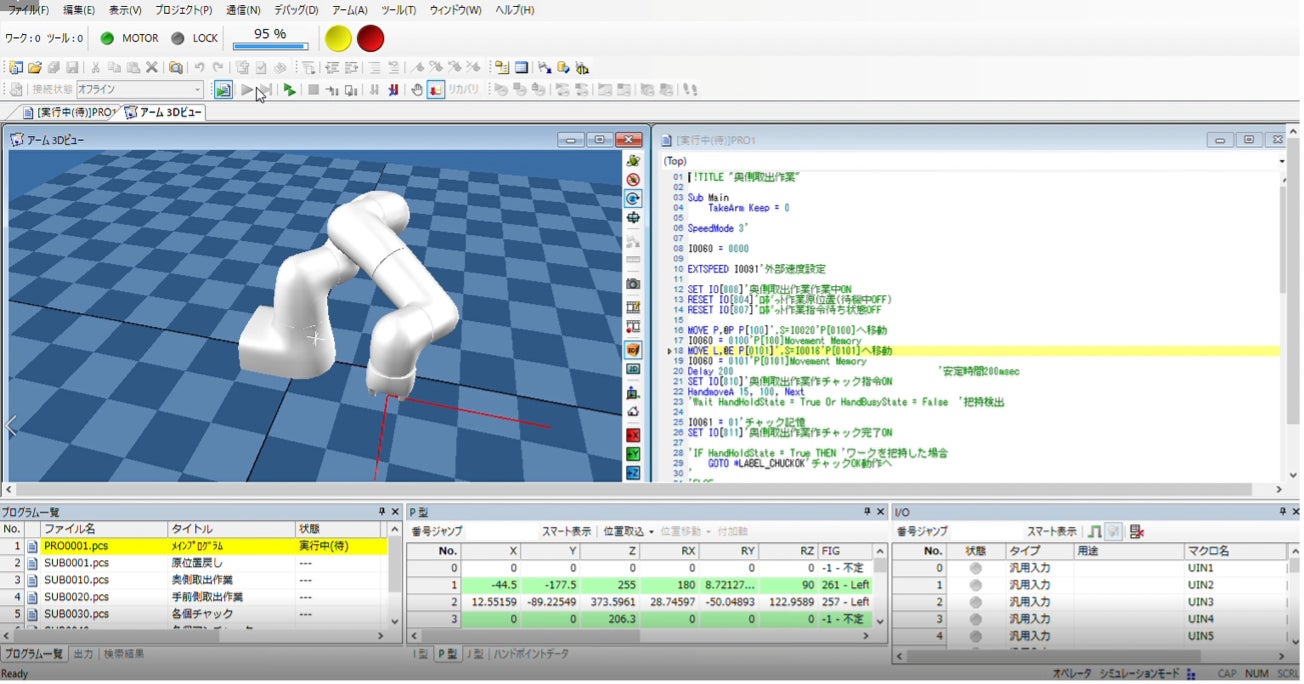
Task: Click スマート表示 in the I/O panel
Action: [x=1051, y=531]
